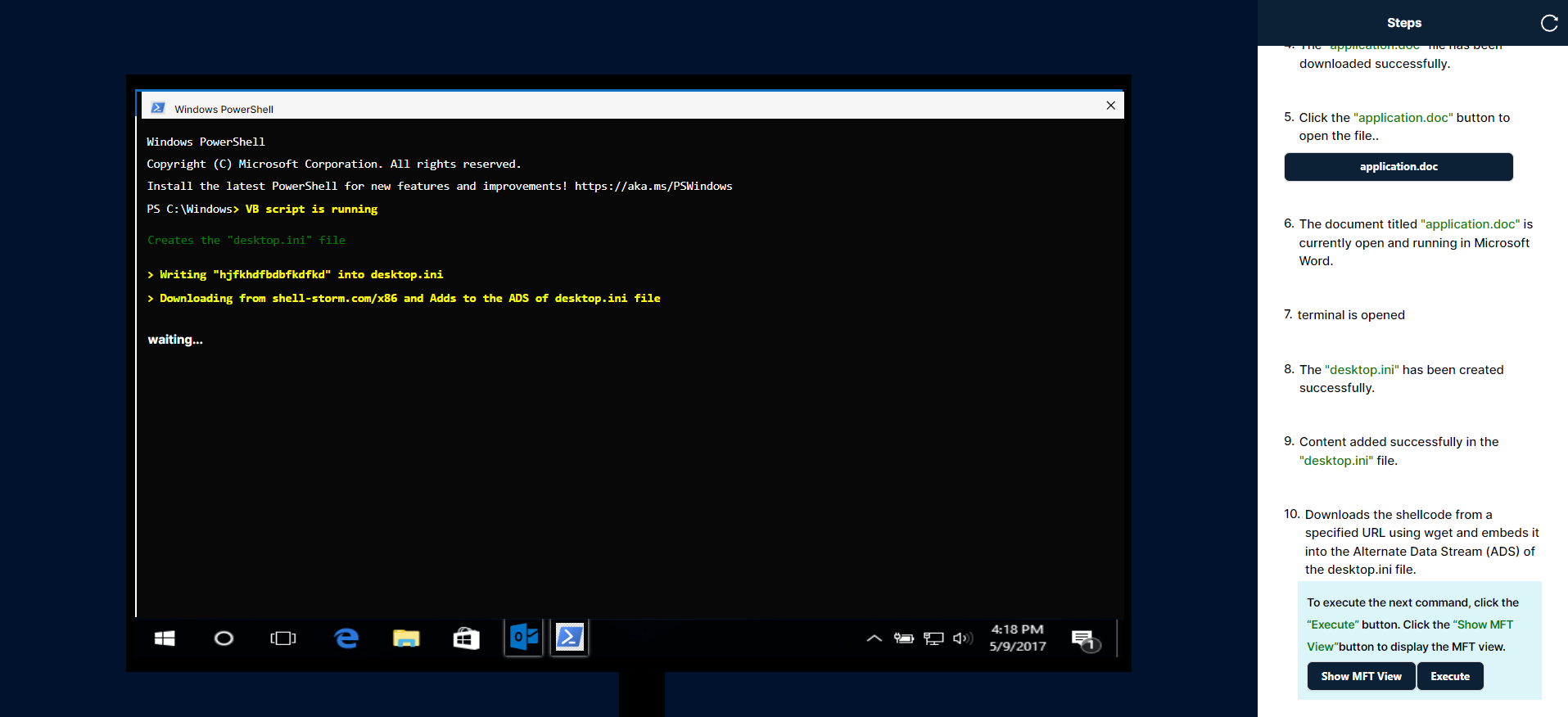Viewport: 1568px width, 717px height.
Task: Open the network status tray icon
Action: (933, 638)
